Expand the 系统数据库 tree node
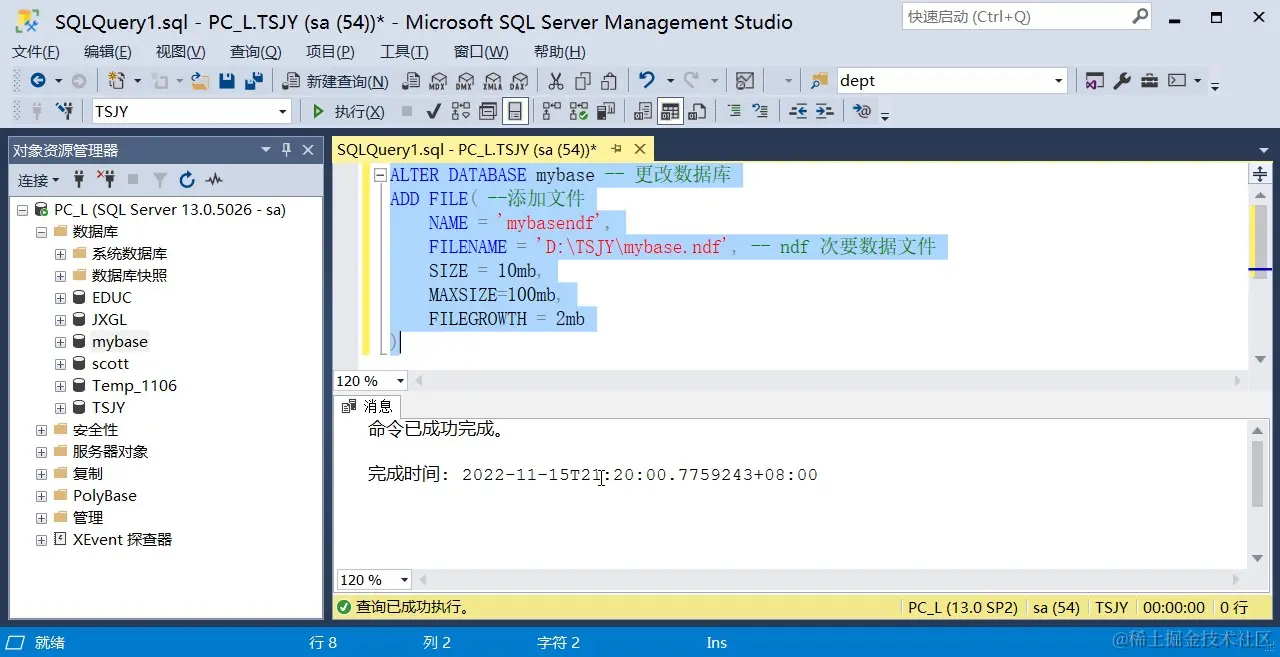This screenshot has height=657, width=1280. pyautogui.click(x=60, y=254)
